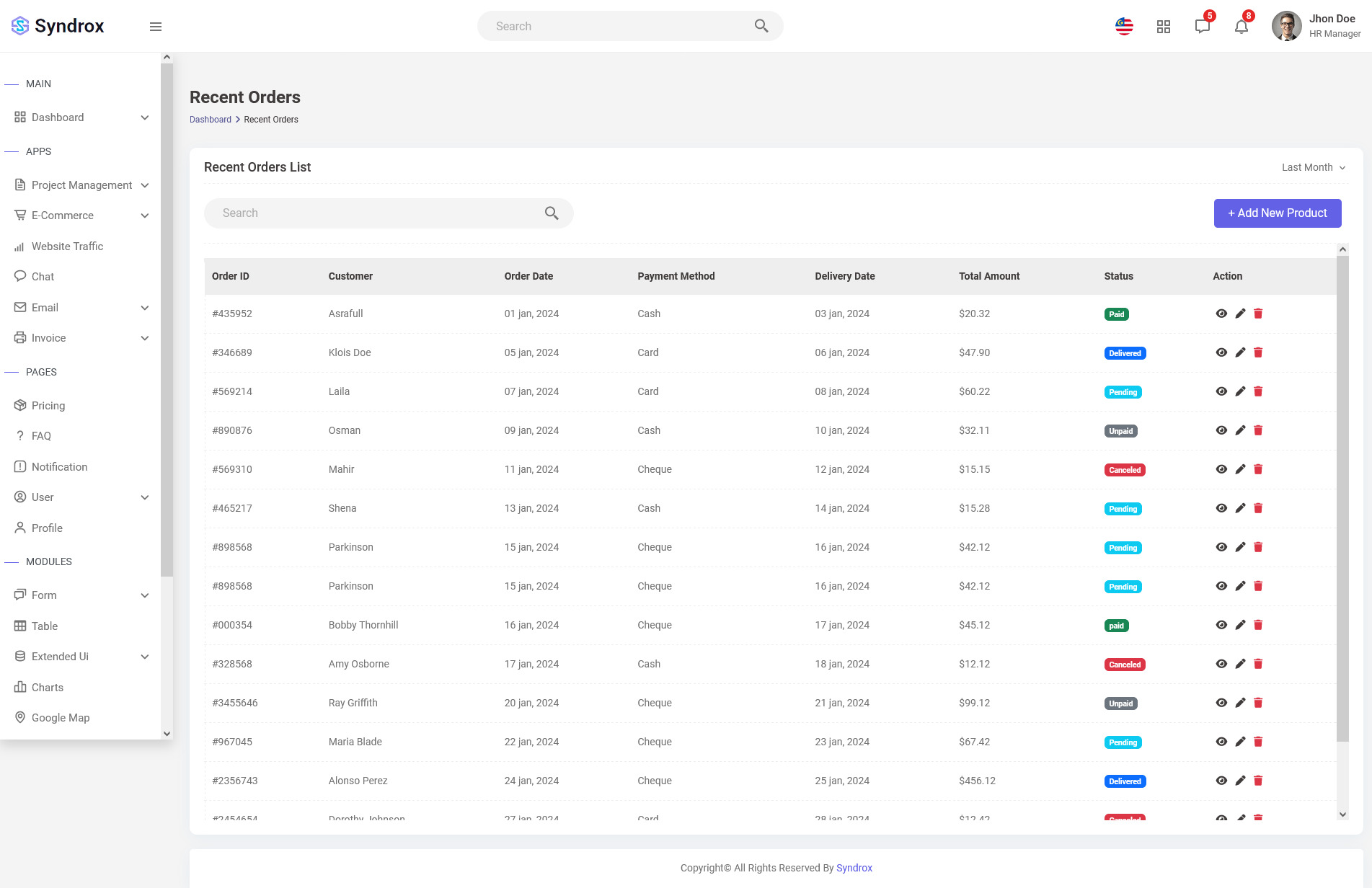Open the Syndrox footer link

pos(854,868)
